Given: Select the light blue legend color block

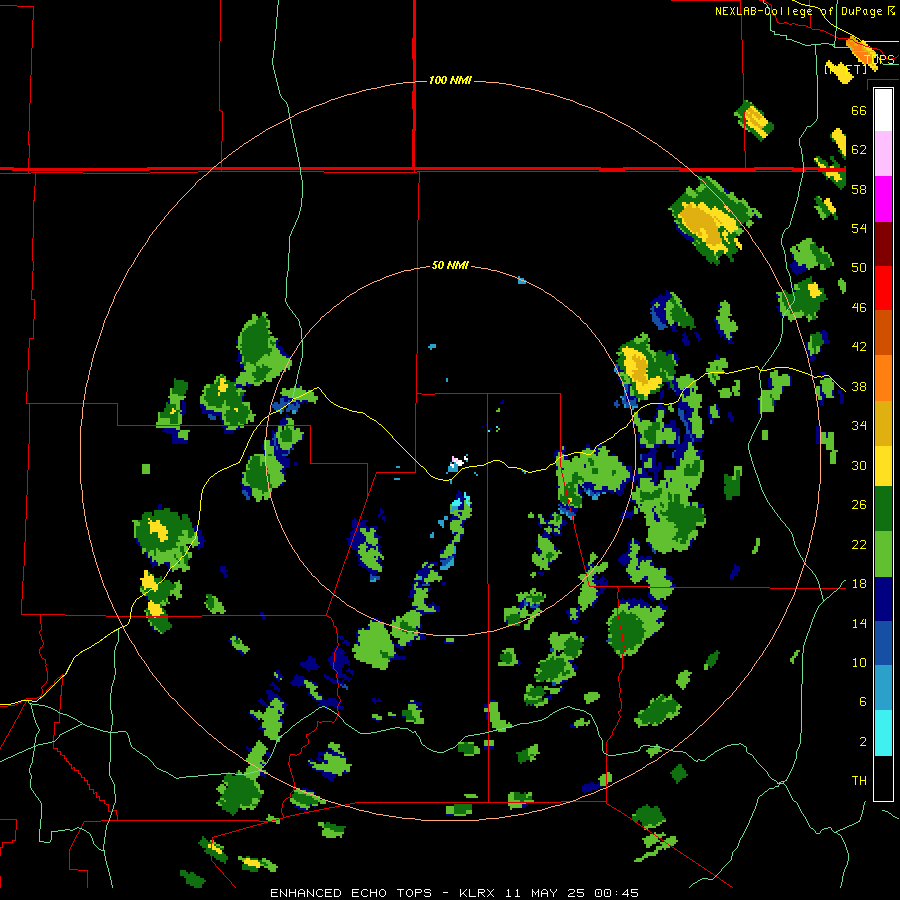Looking at the screenshot, I should (x=883, y=688).
